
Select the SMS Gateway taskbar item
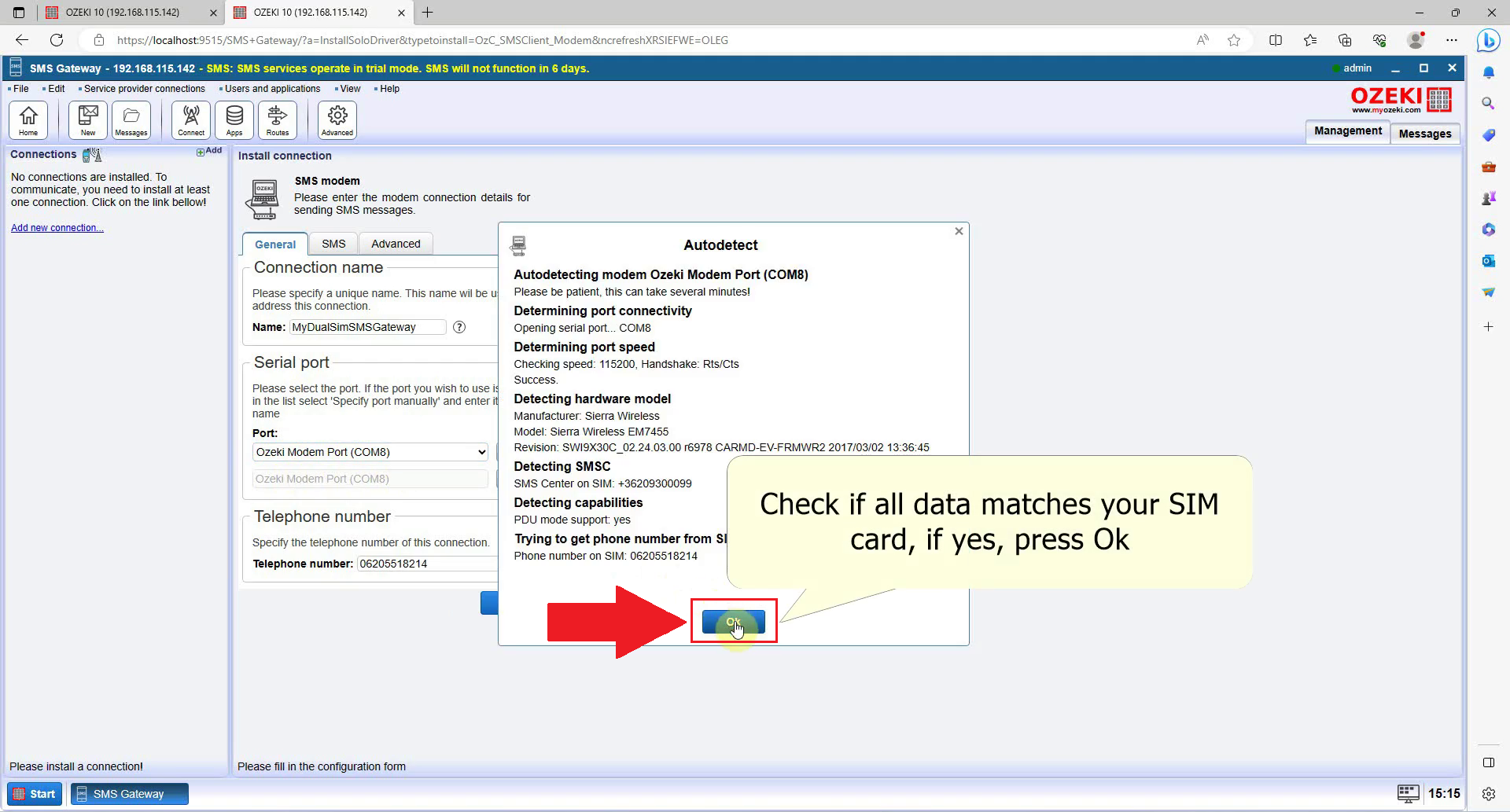click(130, 794)
